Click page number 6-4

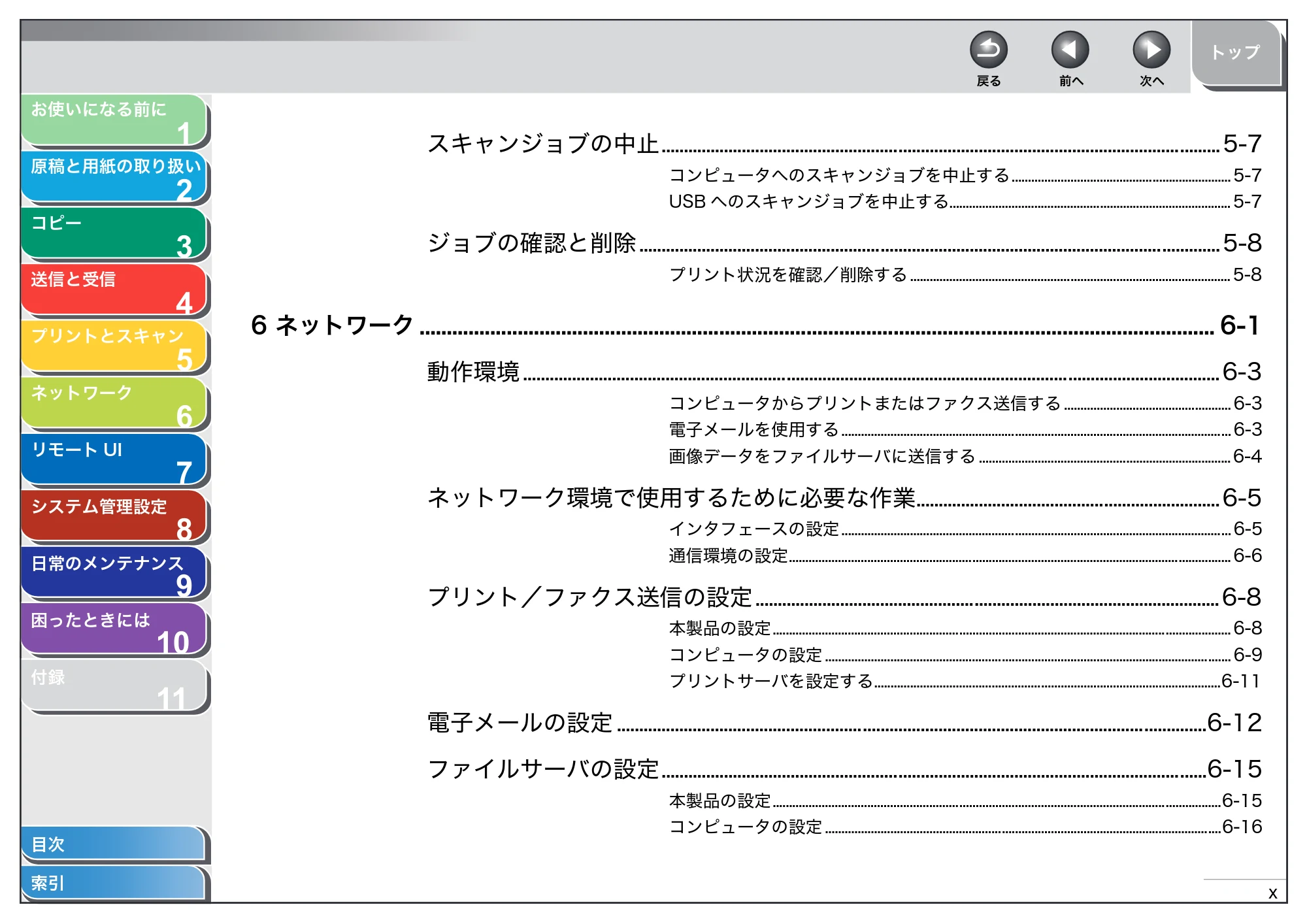[x=1248, y=456]
